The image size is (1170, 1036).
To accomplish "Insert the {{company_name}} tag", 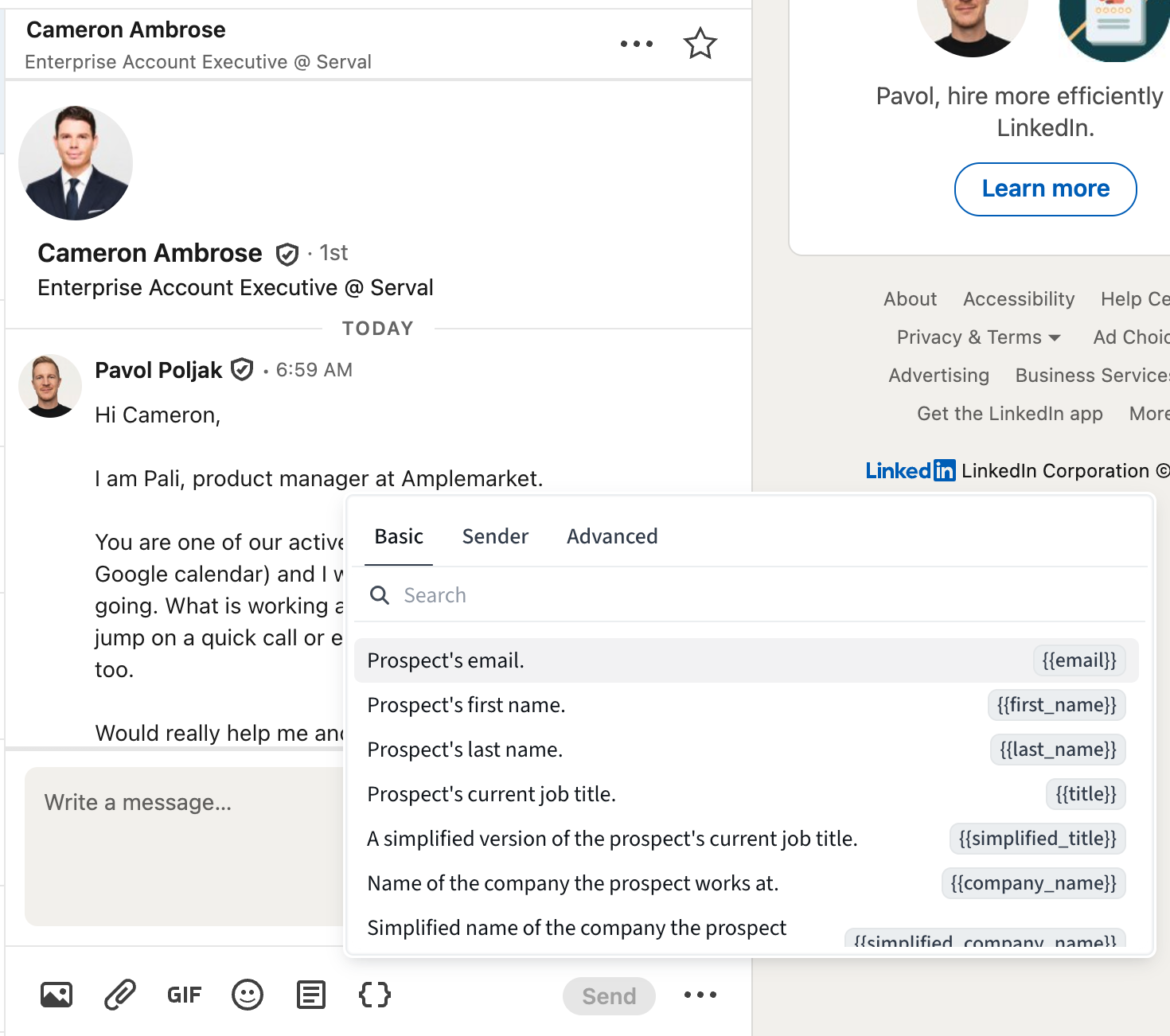I will [x=1034, y=883].
